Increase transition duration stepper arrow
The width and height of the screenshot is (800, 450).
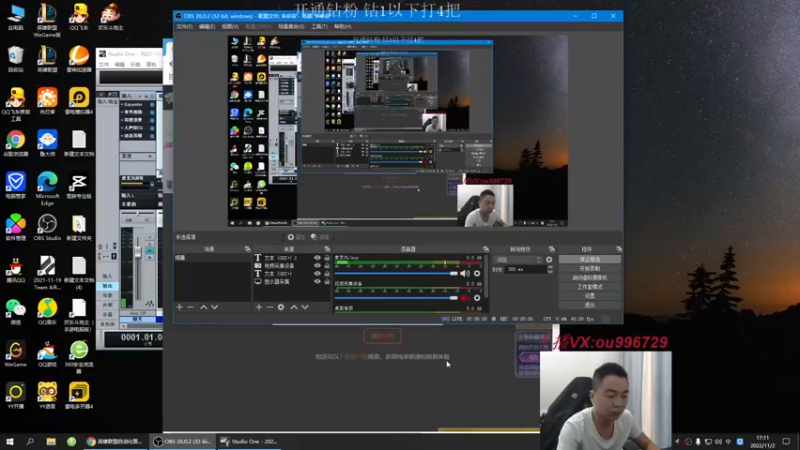[x=550, y=267]
